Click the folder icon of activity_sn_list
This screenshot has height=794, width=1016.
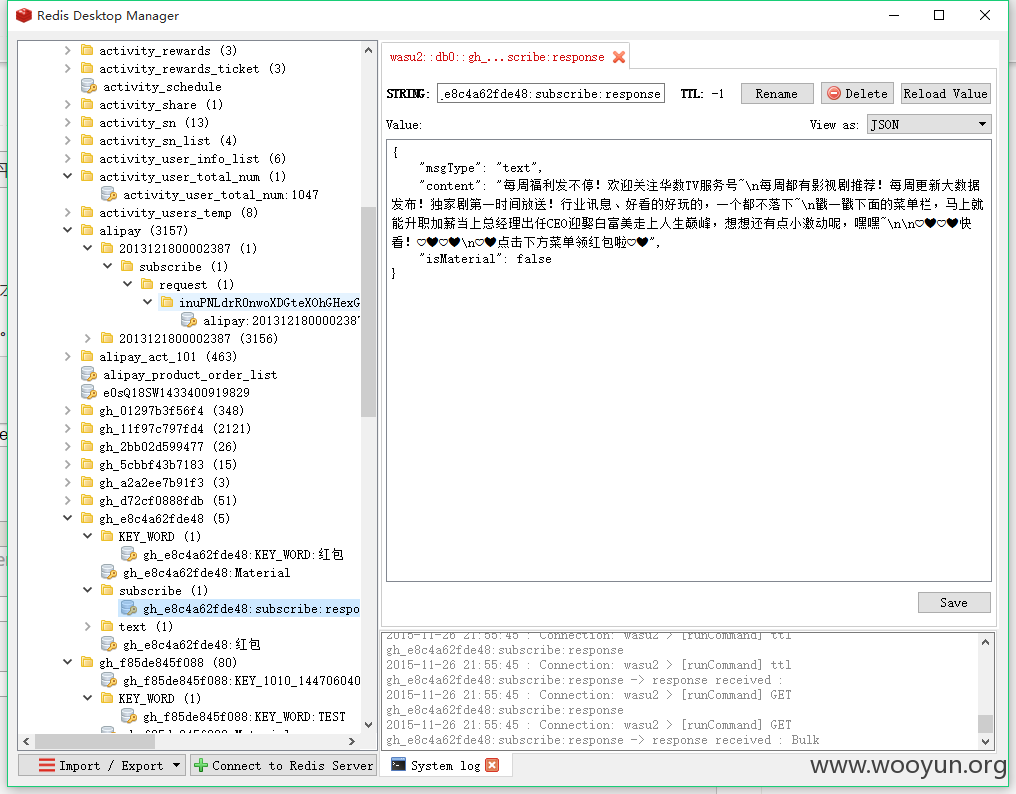(87, 140)
